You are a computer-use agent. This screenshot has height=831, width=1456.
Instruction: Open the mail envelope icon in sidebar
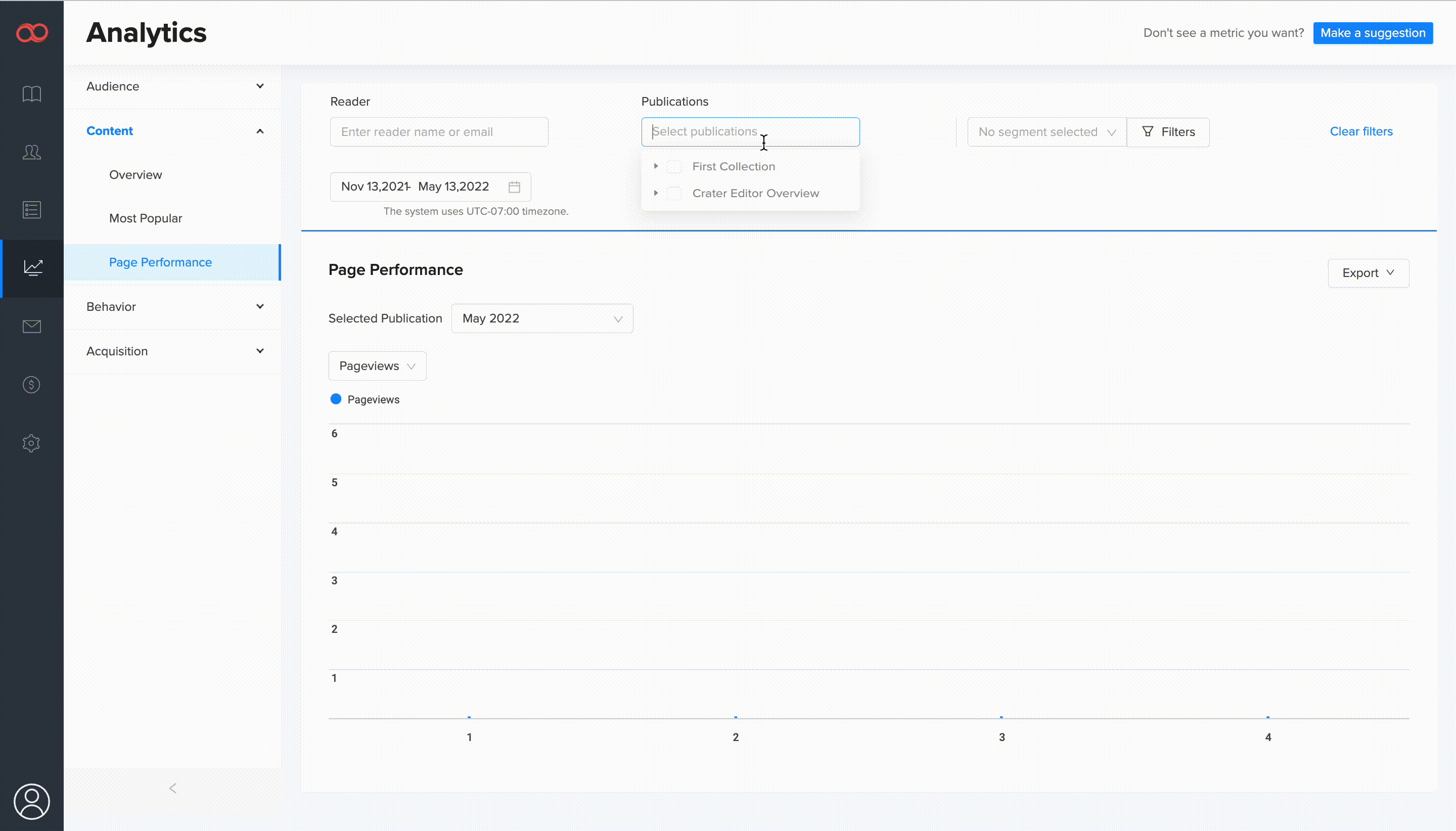(x=32, y=327)
